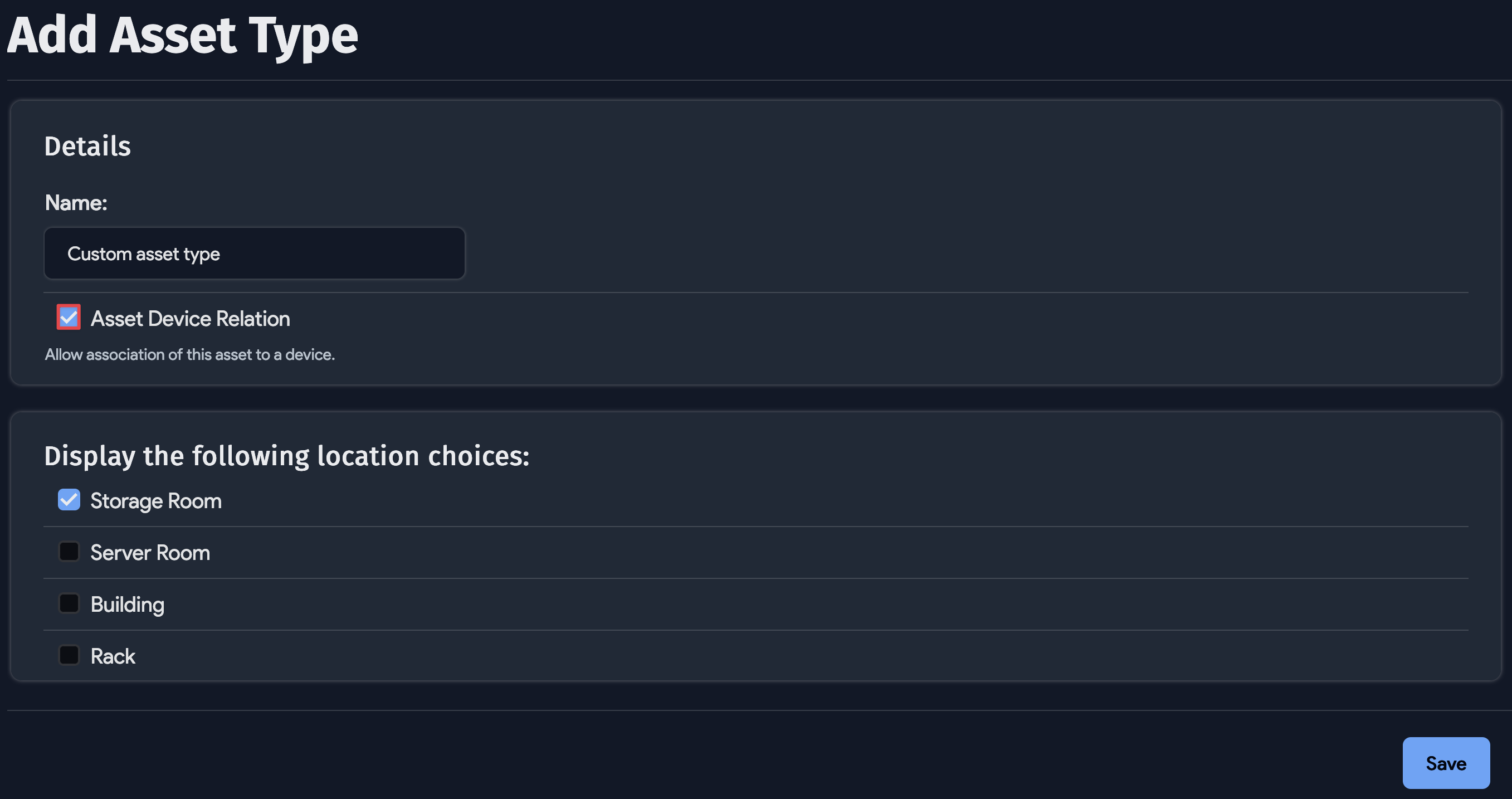
Task: Uncheck the Asset Device Relation checkbox
Action: click(68, 318)
